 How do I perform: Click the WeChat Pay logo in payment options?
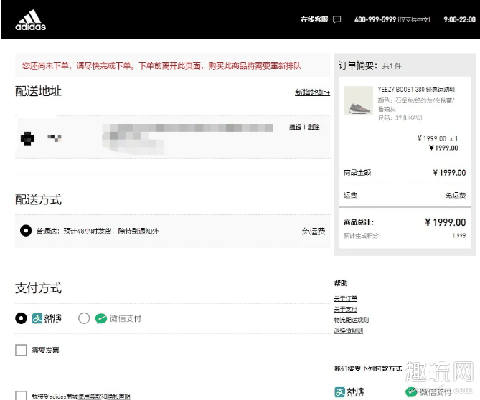[x=101, y=319]
